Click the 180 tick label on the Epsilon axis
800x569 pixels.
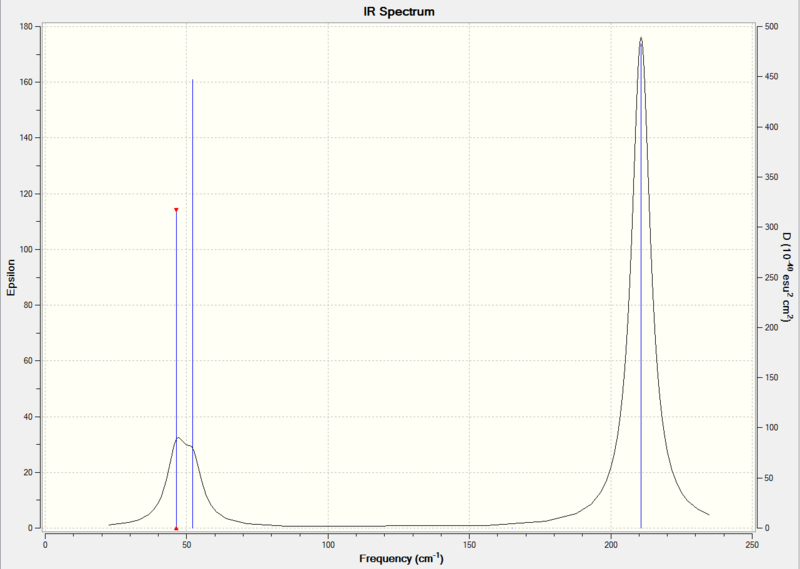tap(27, 27)
